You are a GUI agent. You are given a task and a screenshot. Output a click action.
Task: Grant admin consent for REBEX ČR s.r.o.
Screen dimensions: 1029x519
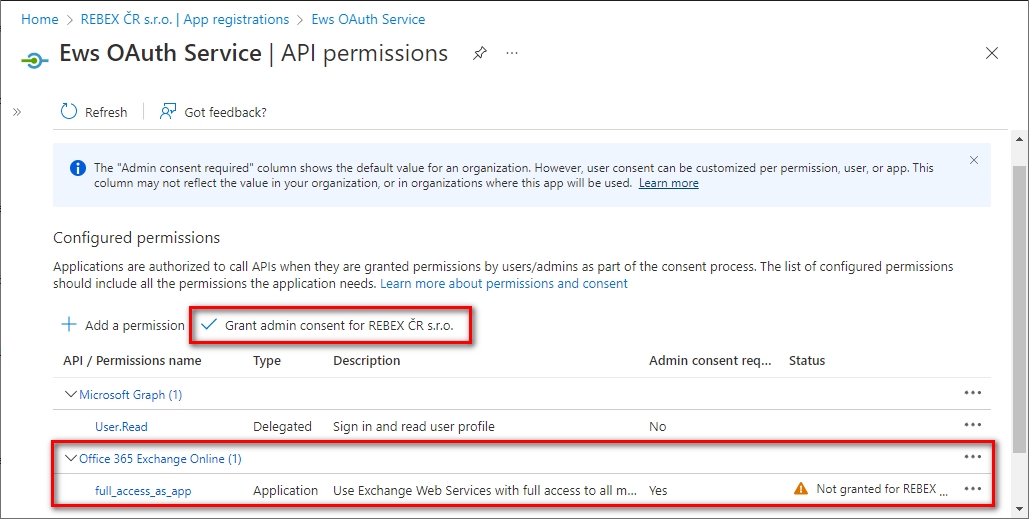pyautogui.click(x=328, y=325)
